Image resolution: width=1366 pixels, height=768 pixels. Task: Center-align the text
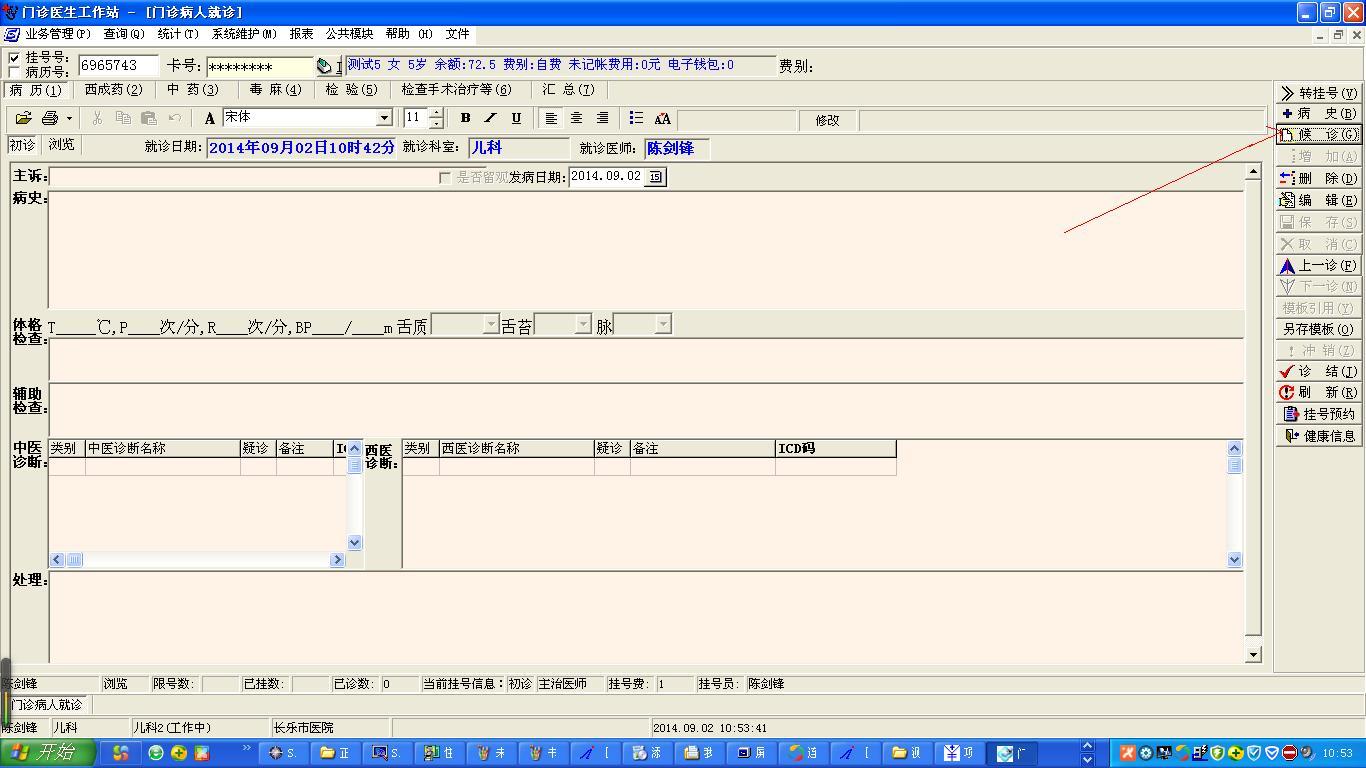pyautogui.click(x=577, y=118)
